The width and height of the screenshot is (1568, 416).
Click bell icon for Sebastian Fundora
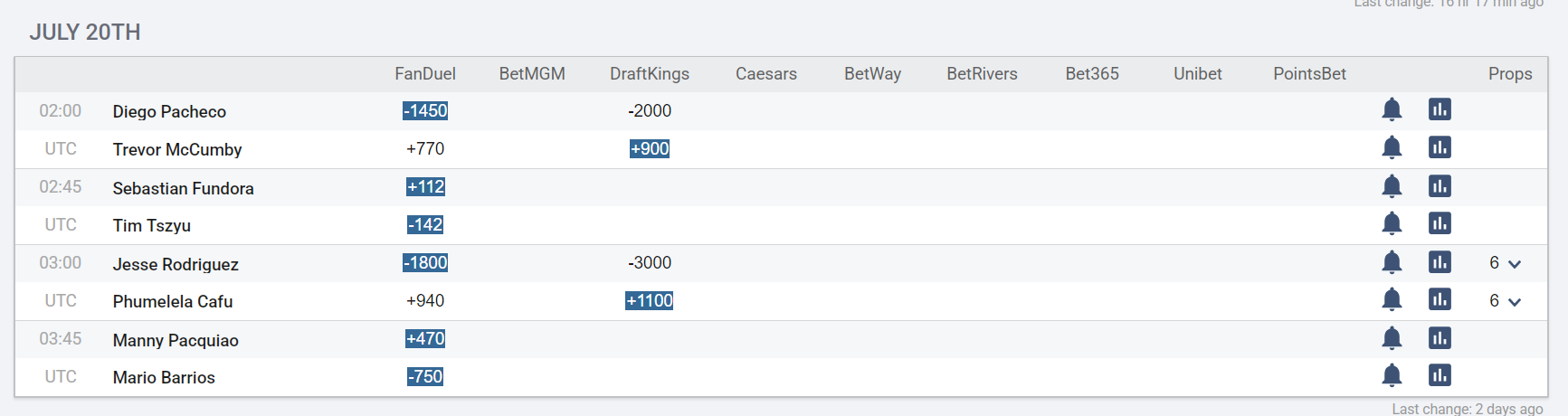[x=1392, y=186]
